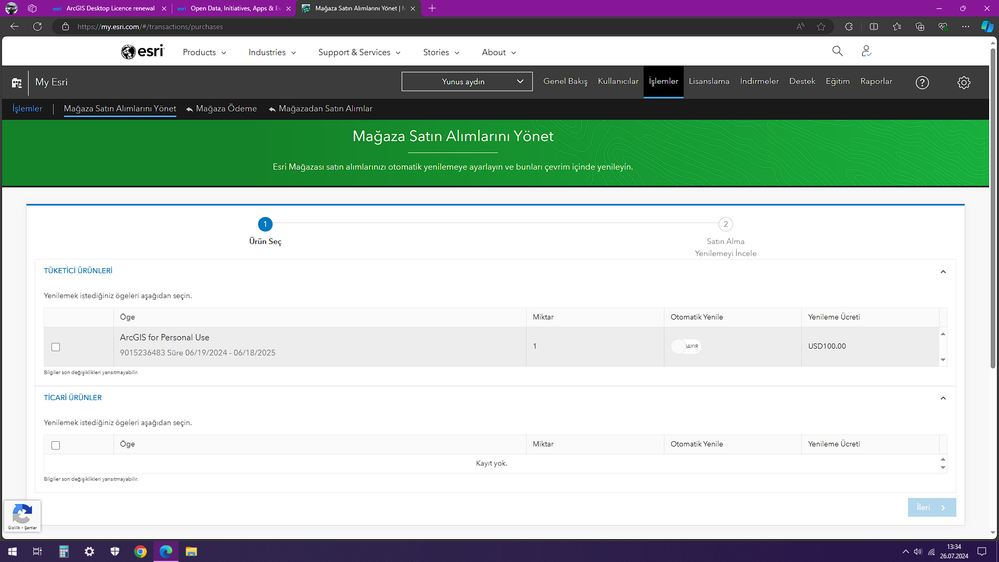The width and height of the screenshot is (999, 562).
Task: Open Chrome from the taskbar
Action: pos(140,551)
